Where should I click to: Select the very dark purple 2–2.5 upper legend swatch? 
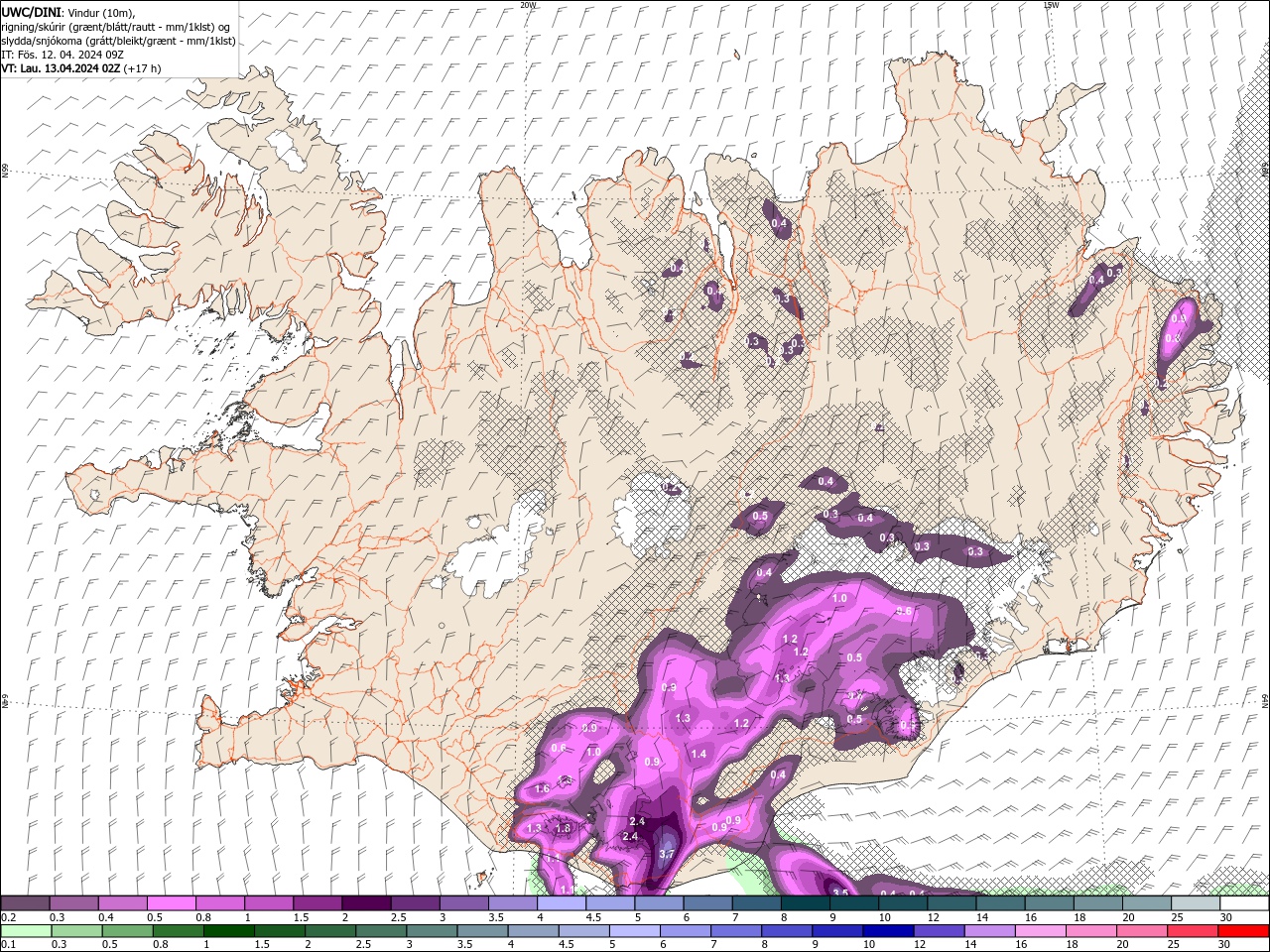(365, 903)
